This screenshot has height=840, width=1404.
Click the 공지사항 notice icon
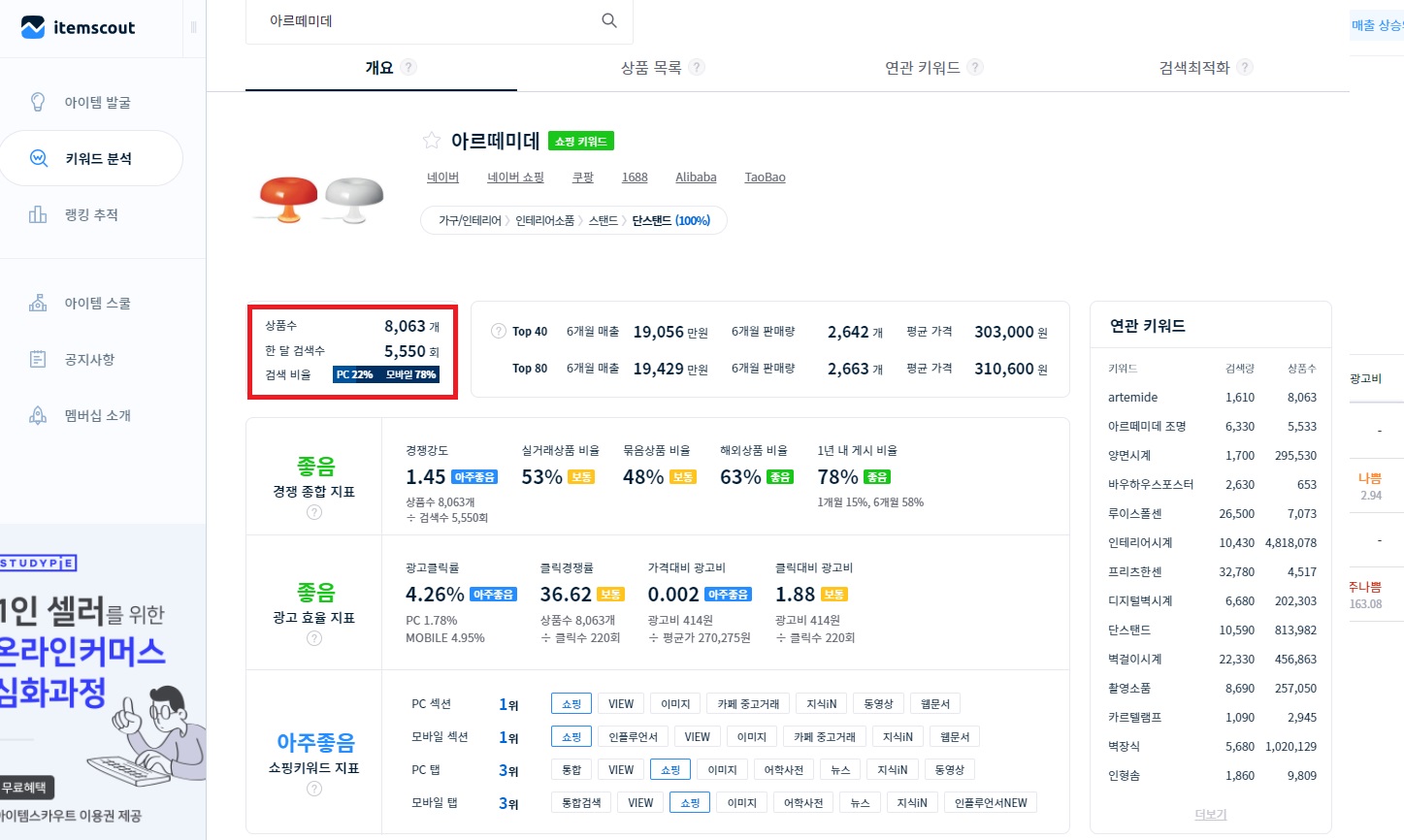coord(38,359)
